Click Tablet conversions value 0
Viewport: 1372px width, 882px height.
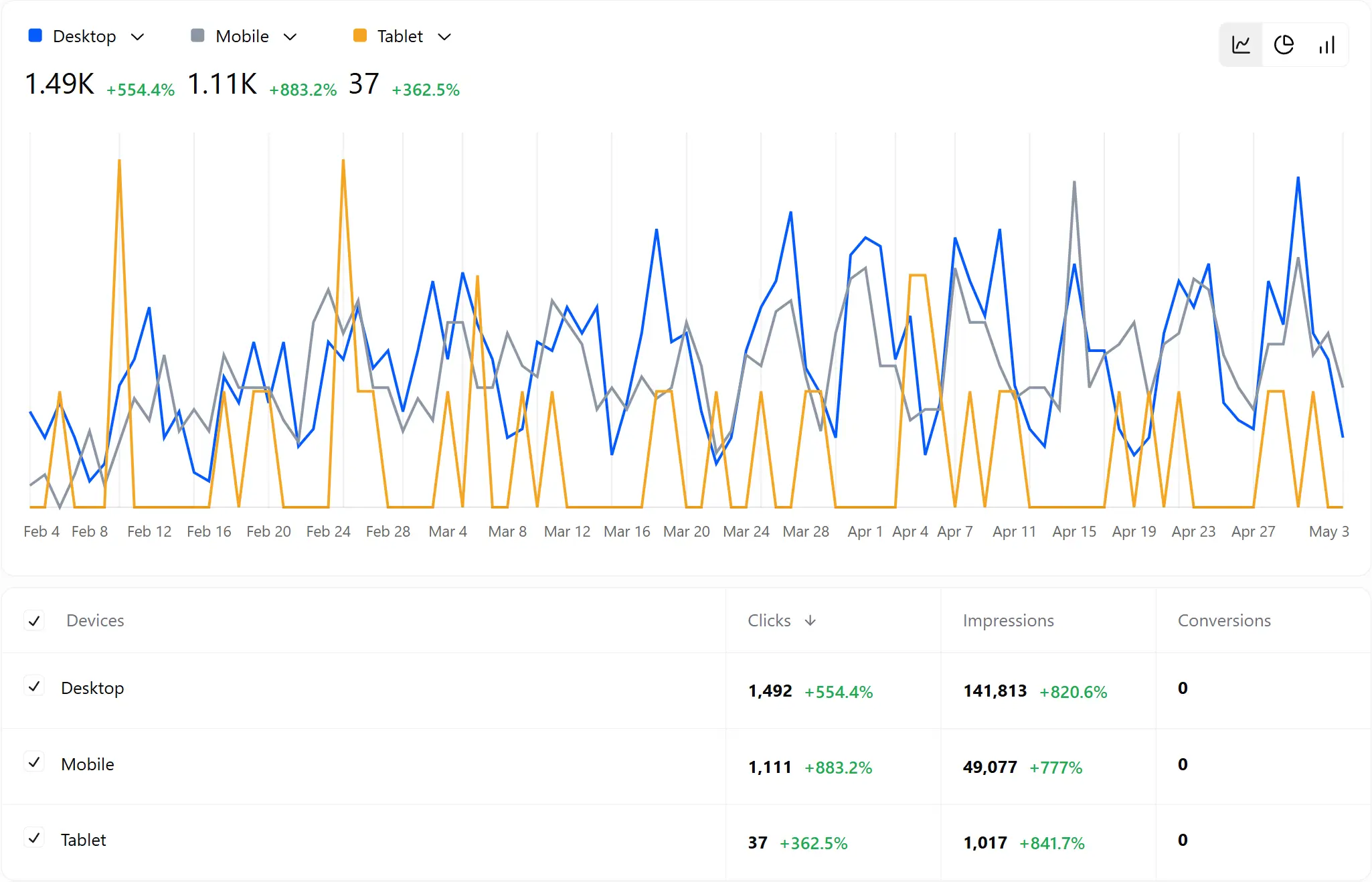[1183, 841]
